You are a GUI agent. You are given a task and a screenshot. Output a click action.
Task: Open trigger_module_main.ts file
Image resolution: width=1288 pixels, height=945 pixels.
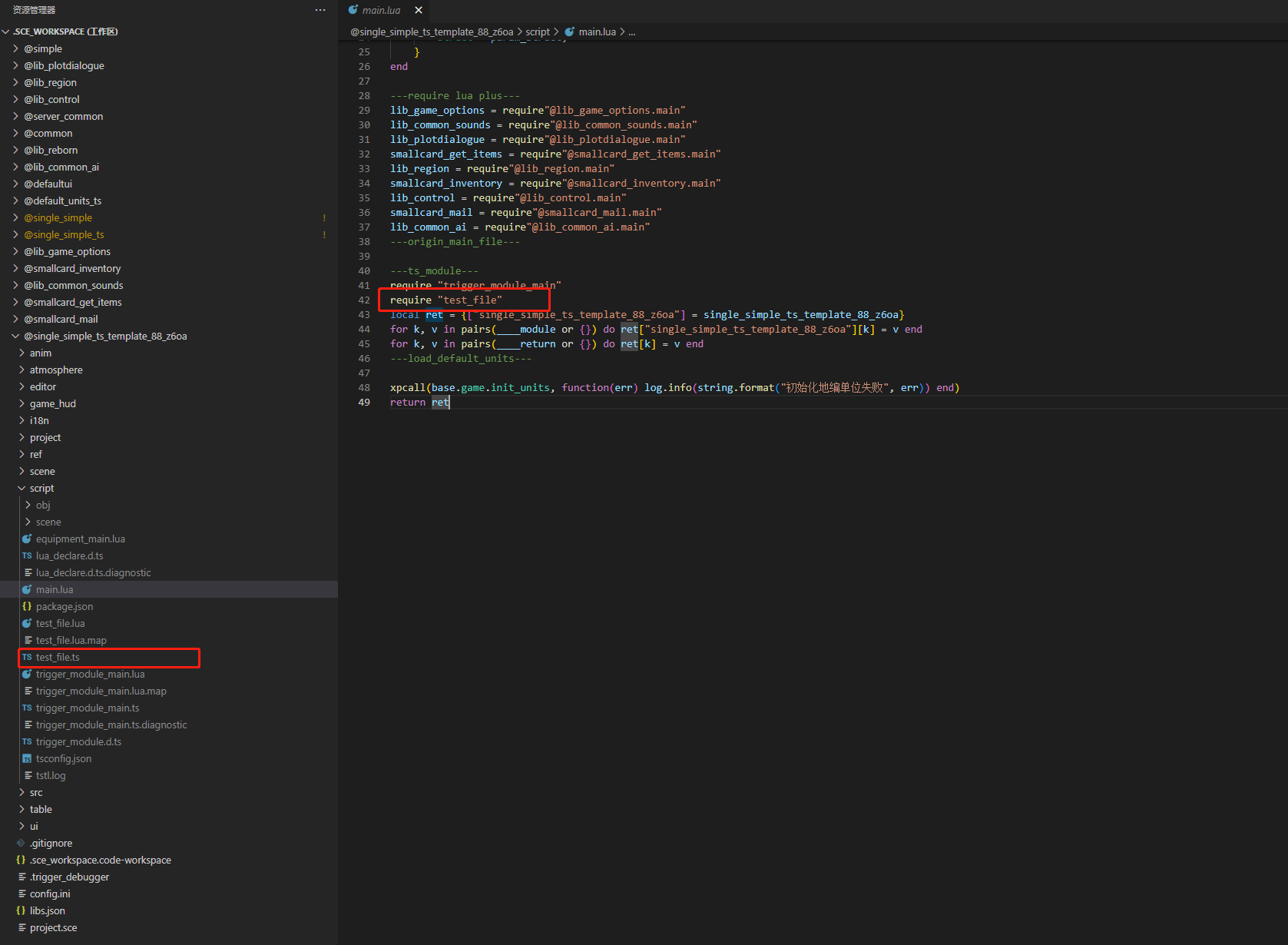(87, 708)
